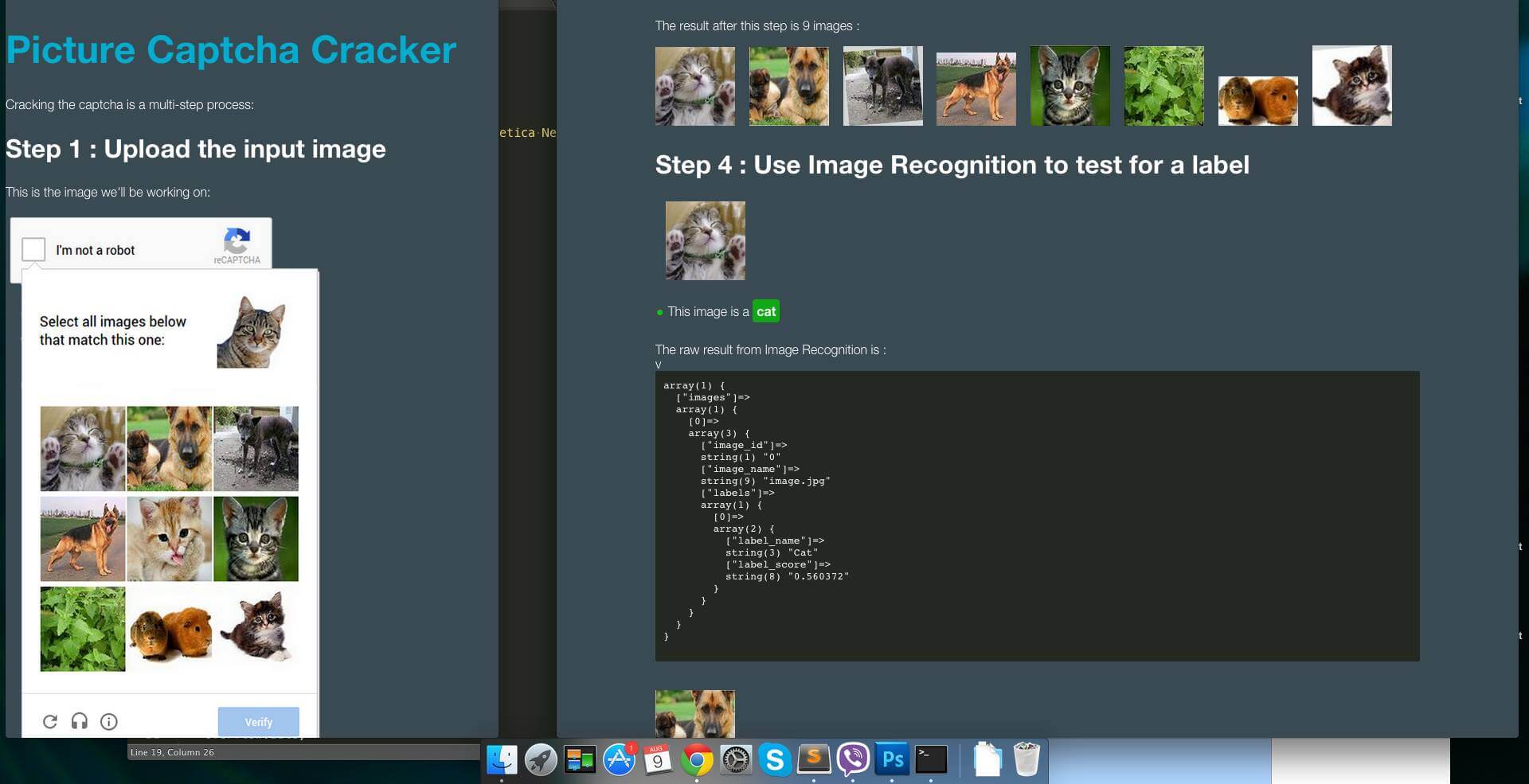Open Sublime Text from the dock
This screenshot has height=784, width=1529.
pyautogui.click(x=814, y=759)
